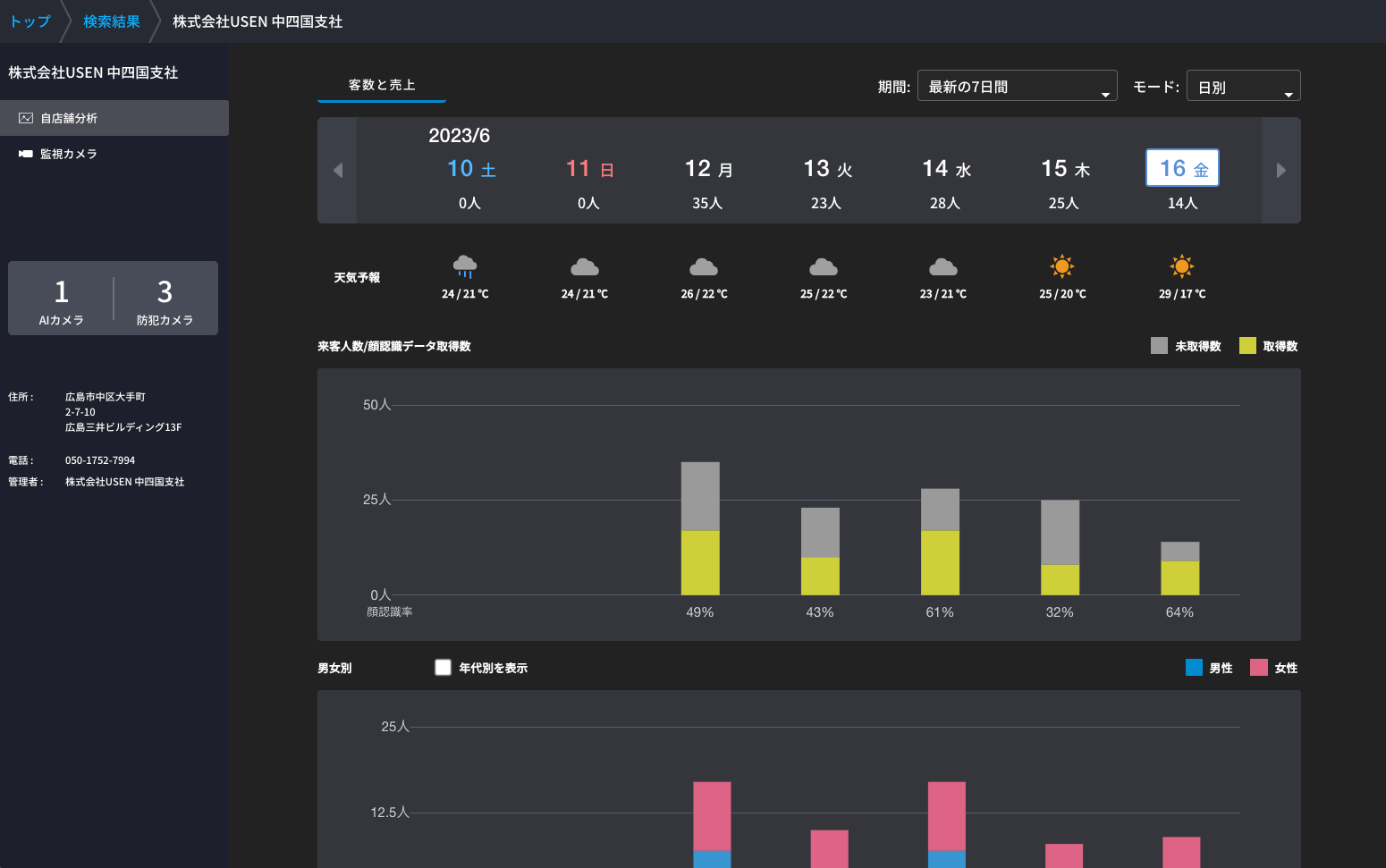Image resolution: width=1386 pixels, height=868 pixels.
Task: Enable the 年代別を表示 checkbox
Action: (443, 668)
